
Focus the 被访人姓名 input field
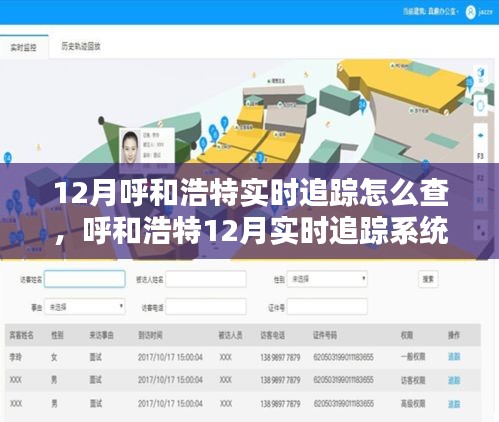pyautogui.click(x=206, y=279)
